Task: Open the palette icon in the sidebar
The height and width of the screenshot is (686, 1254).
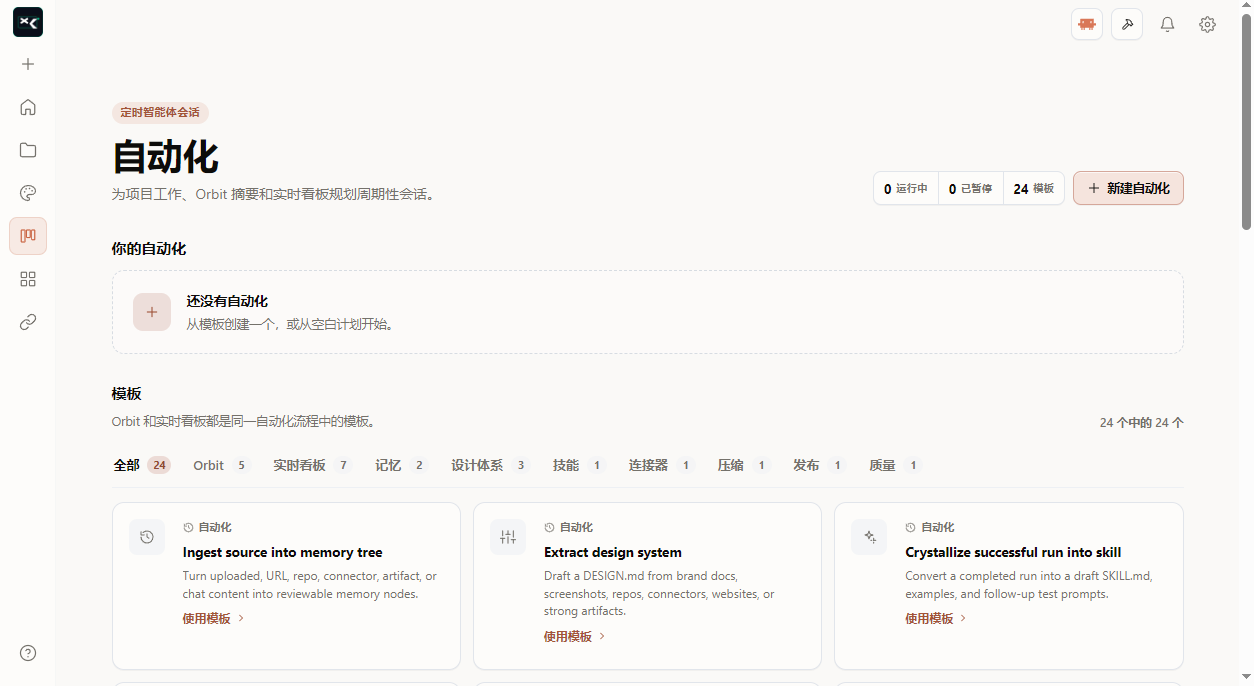Action: click(x=28, y=193)
